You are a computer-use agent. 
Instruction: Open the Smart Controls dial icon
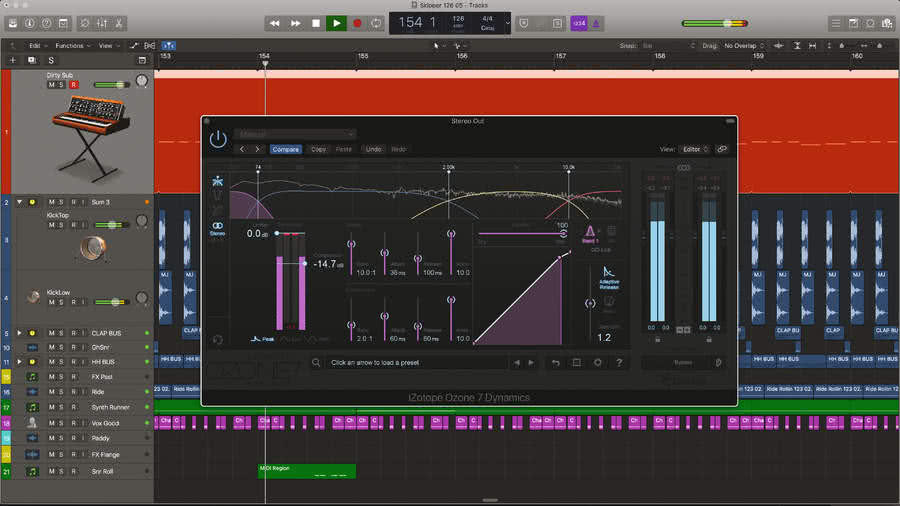84,24
